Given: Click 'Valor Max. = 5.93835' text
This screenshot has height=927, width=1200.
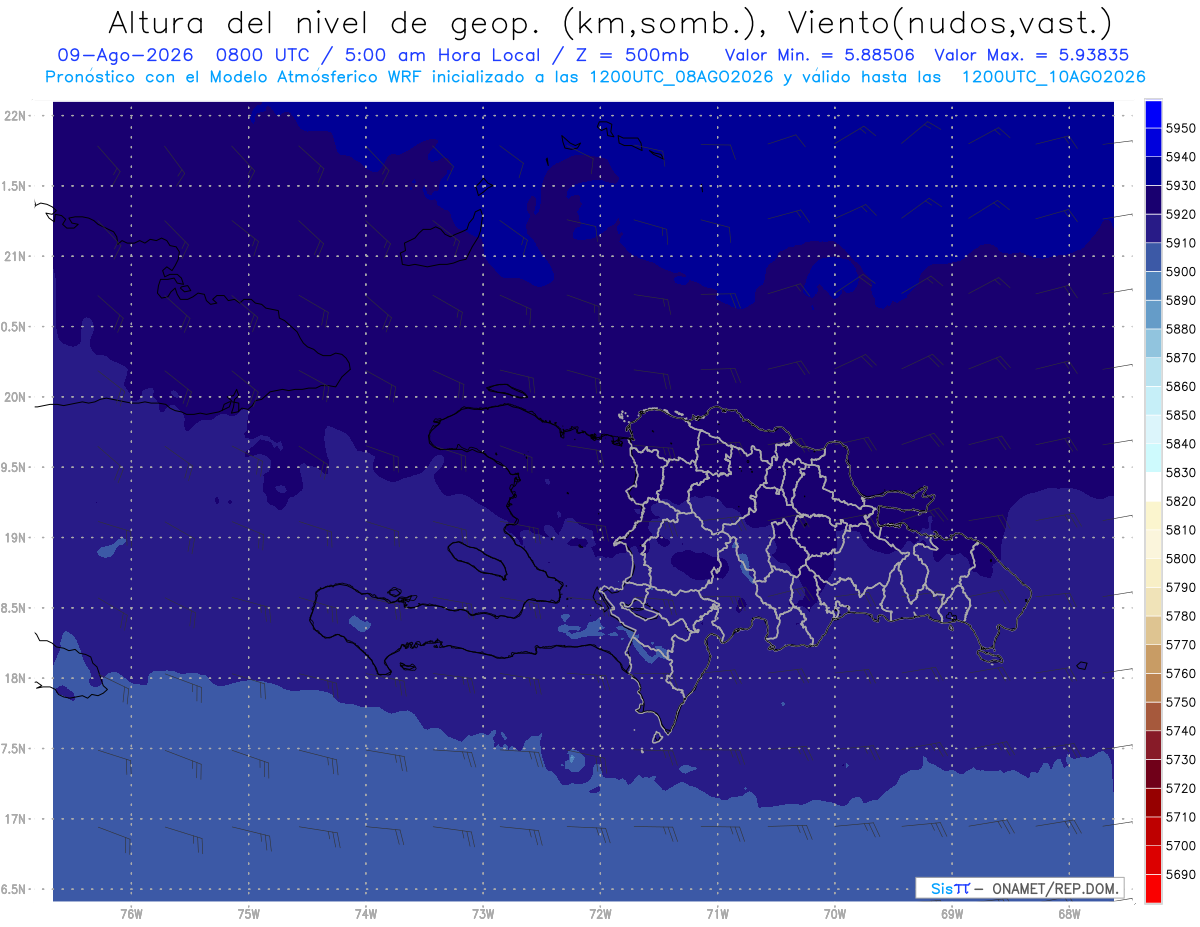Looking at the screenshot, I should click(1034, 55).
